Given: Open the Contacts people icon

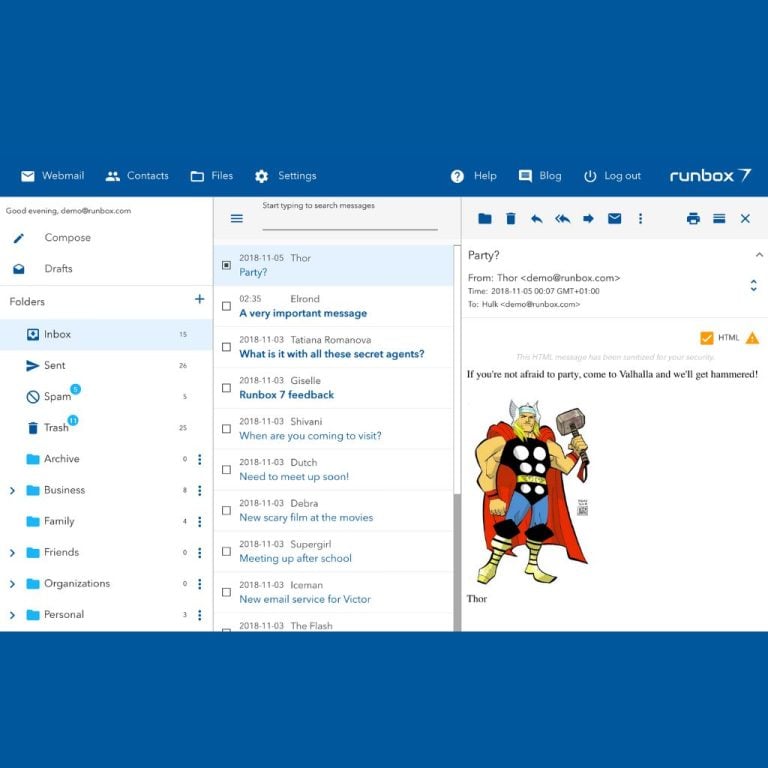Looking at the screenshot, I should pos(113,176).
